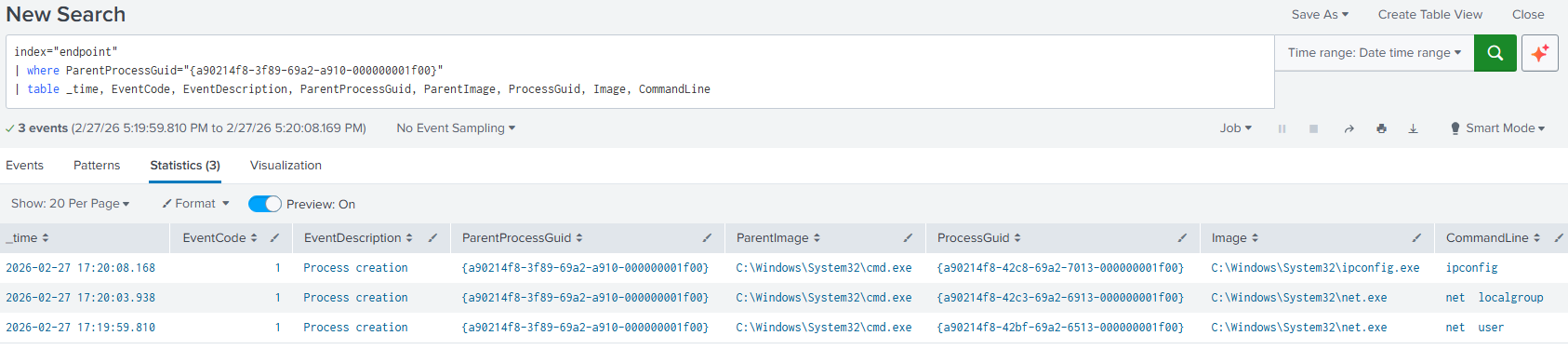Click CommandLine value net user
The width and height of the screenshot is (1568, 349).
(1475, 328)
